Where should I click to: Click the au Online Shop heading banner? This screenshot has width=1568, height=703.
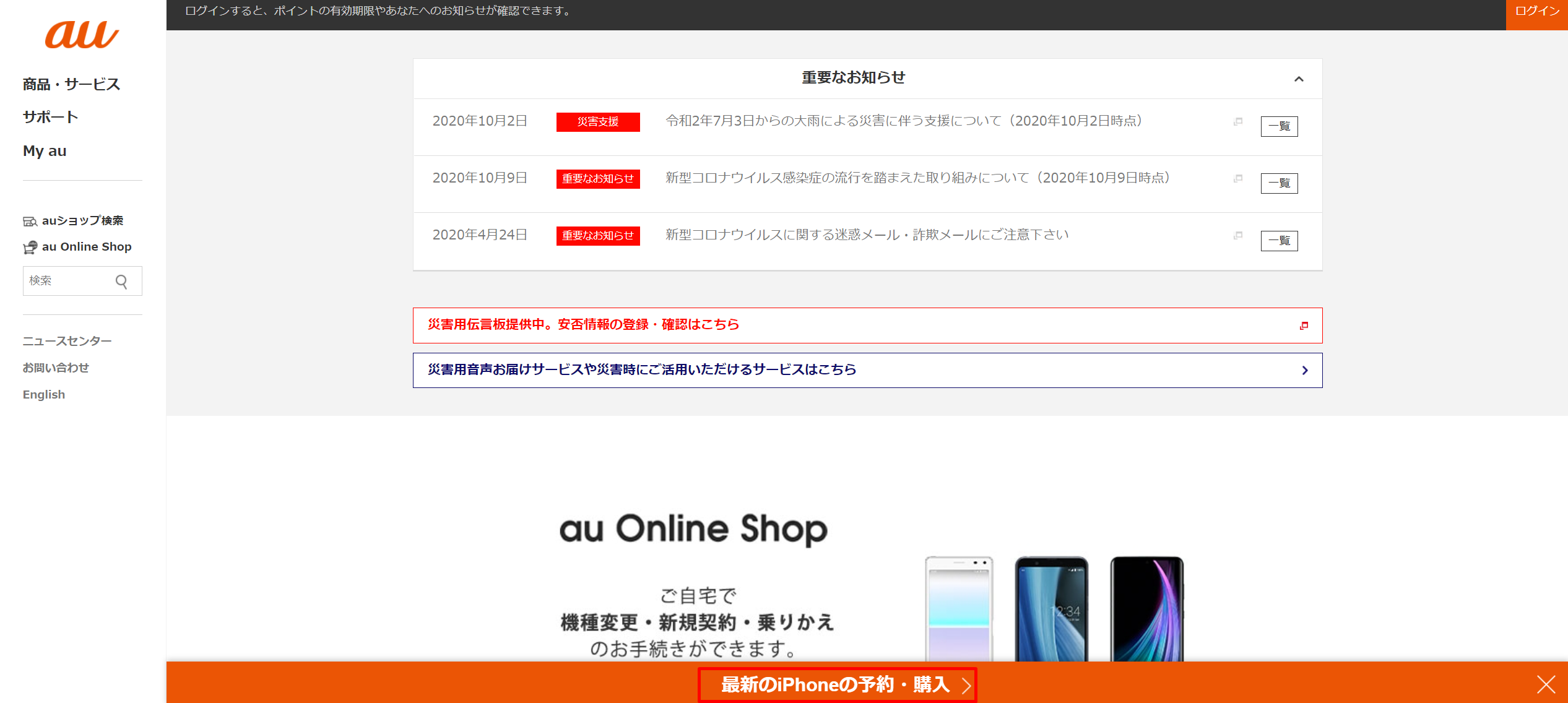693,529
